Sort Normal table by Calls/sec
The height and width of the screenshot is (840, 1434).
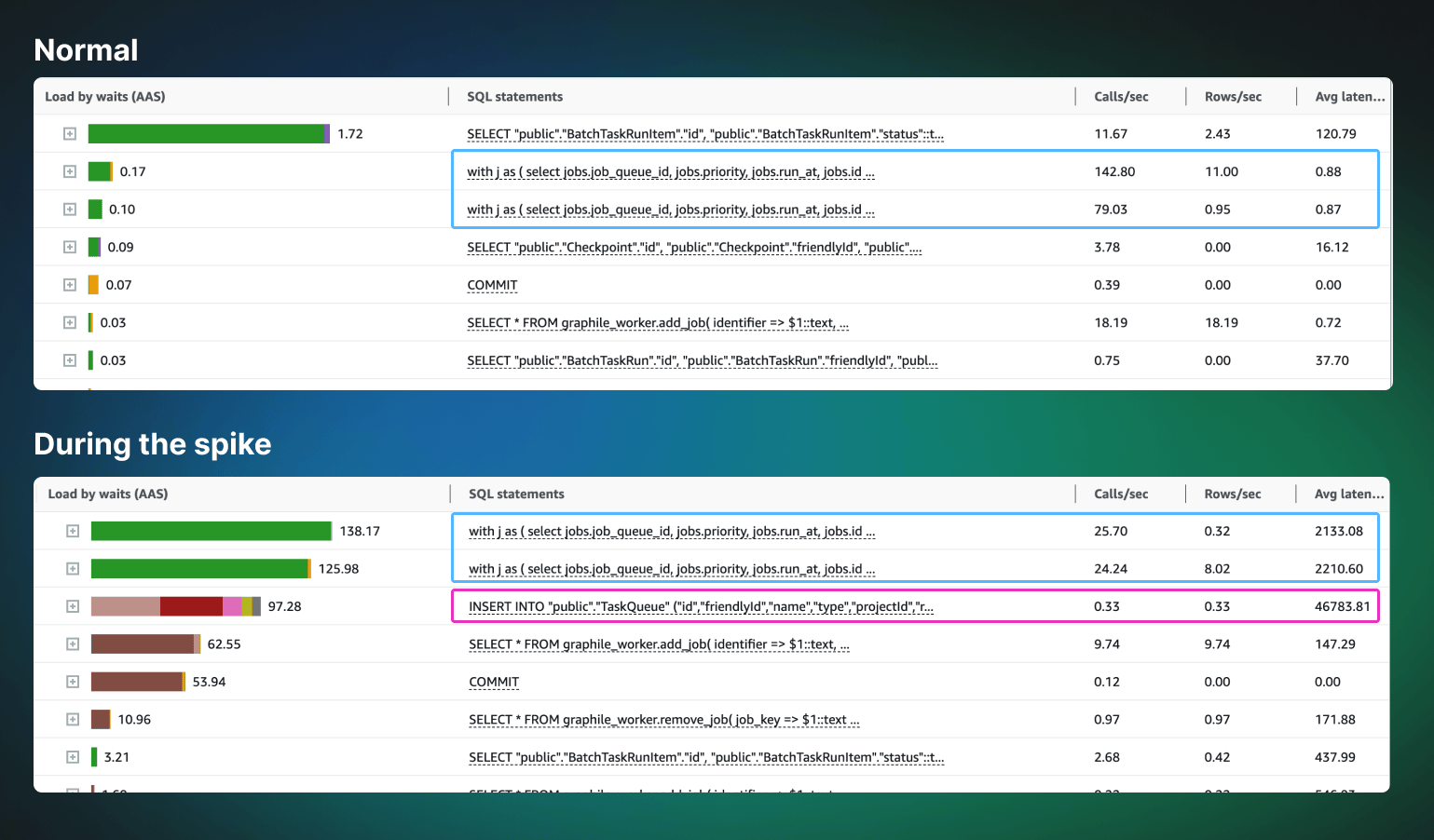click(1121, 97)
